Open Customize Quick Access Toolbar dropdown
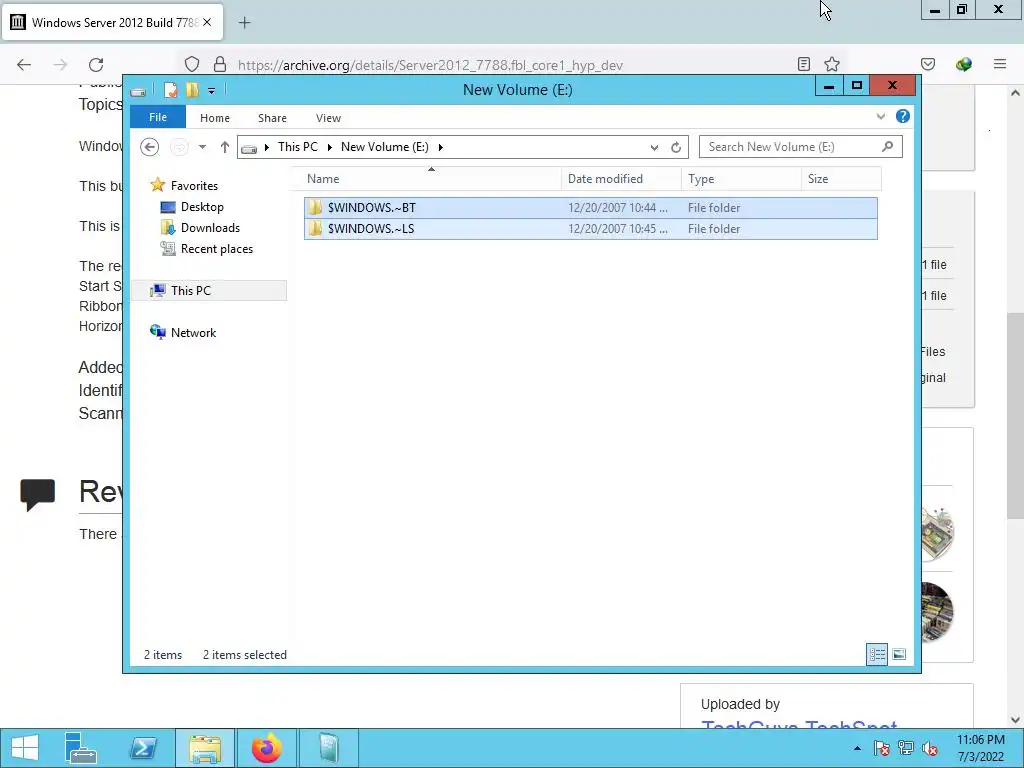 [212, 91]
